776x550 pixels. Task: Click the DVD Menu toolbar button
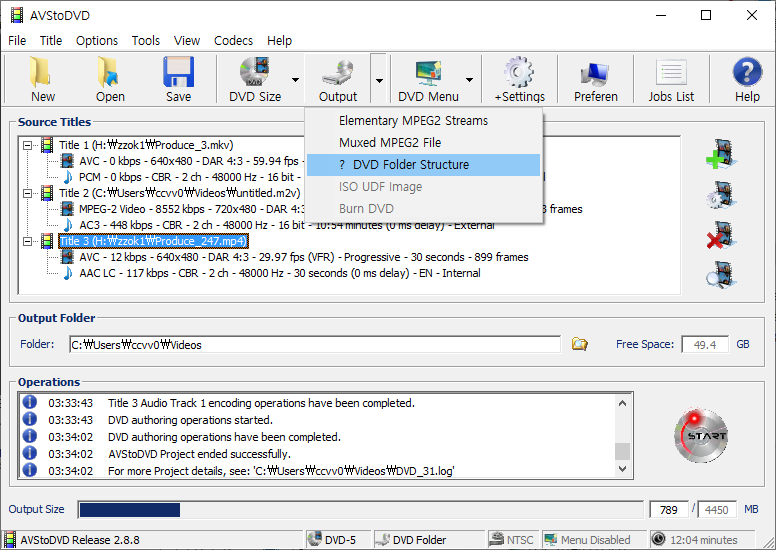coord(429,79)
